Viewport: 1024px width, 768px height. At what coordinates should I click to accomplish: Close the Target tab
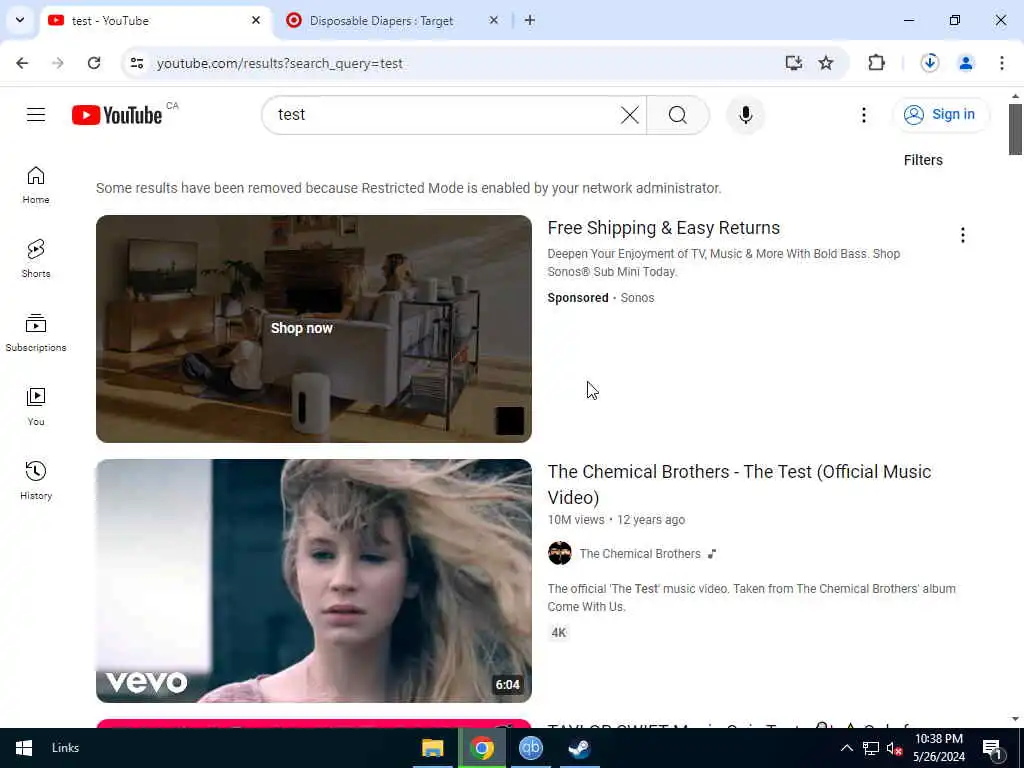(x=494, y=21)
